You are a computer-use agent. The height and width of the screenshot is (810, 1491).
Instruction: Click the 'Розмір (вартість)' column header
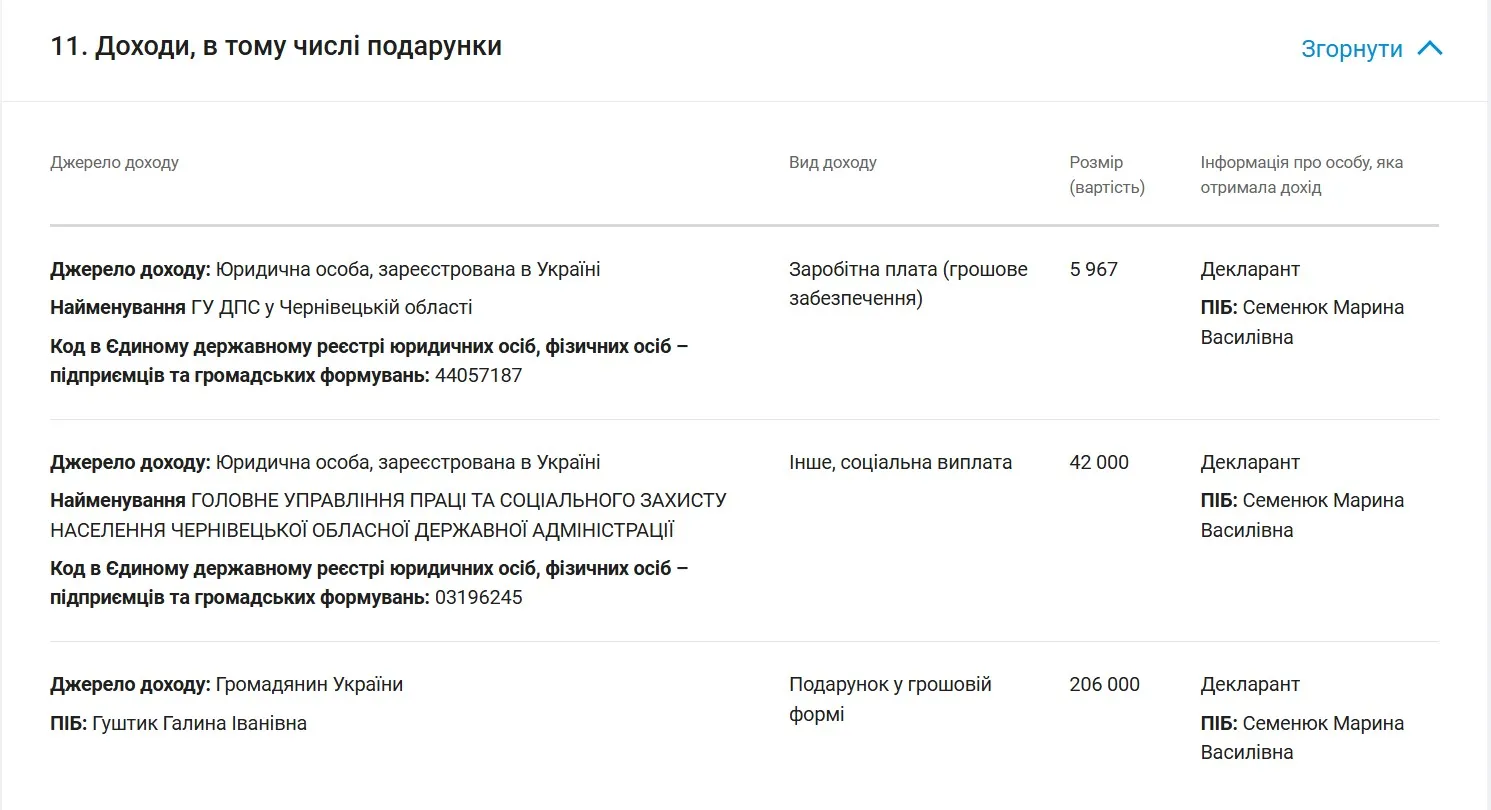(1106, 175)
